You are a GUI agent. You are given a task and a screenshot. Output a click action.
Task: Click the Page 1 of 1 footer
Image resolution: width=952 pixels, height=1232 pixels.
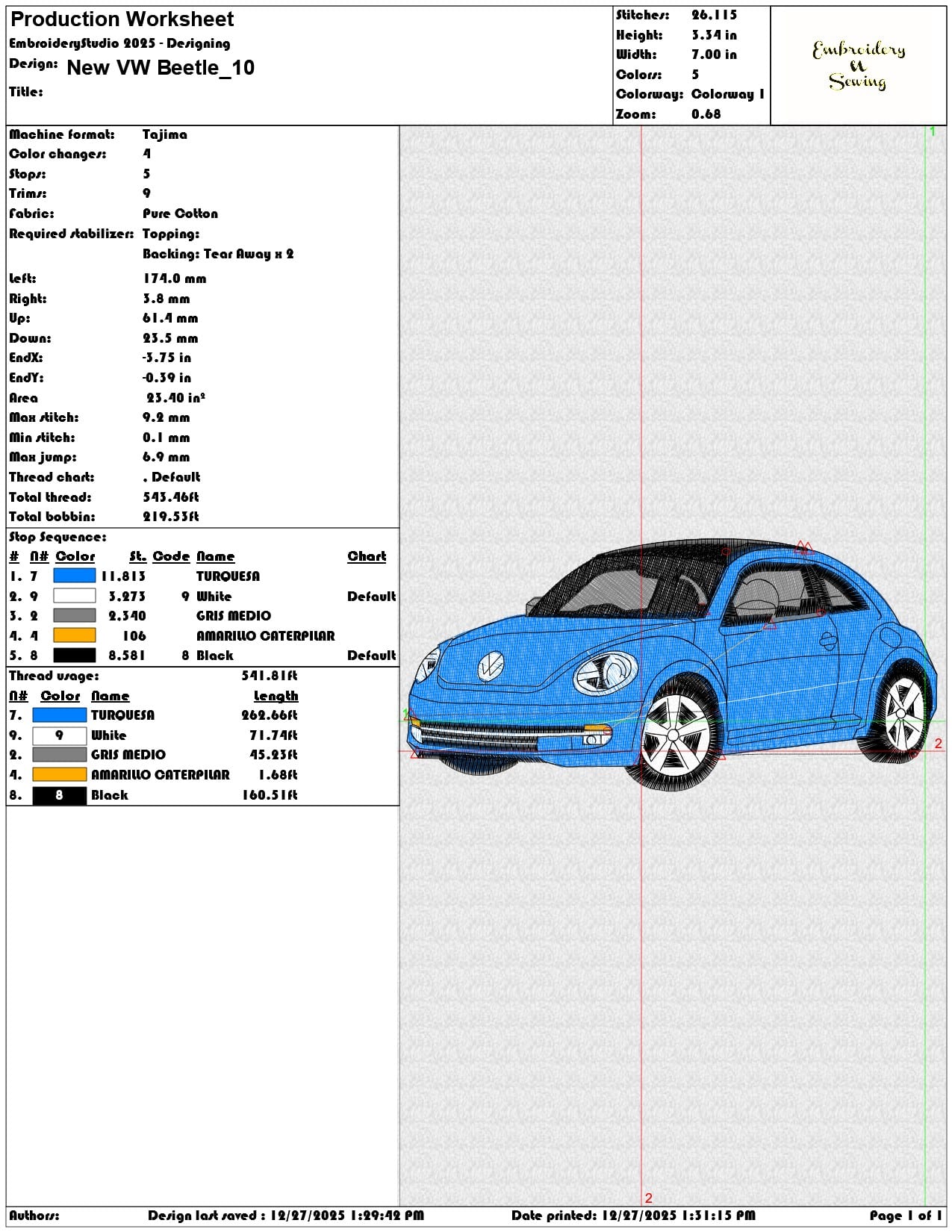coord(906,1216)
